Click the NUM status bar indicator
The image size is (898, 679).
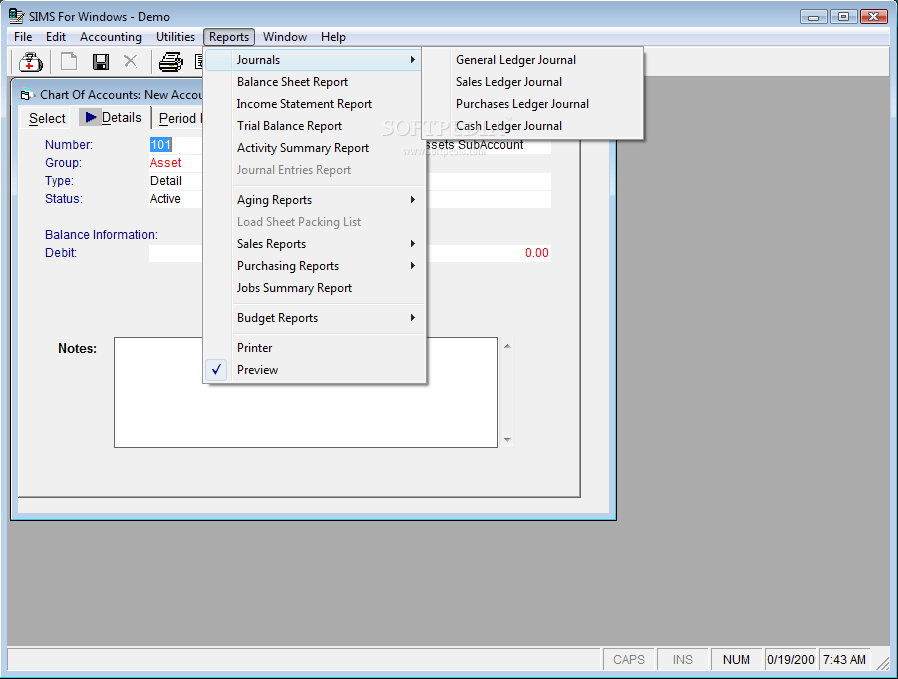[736, 660]
